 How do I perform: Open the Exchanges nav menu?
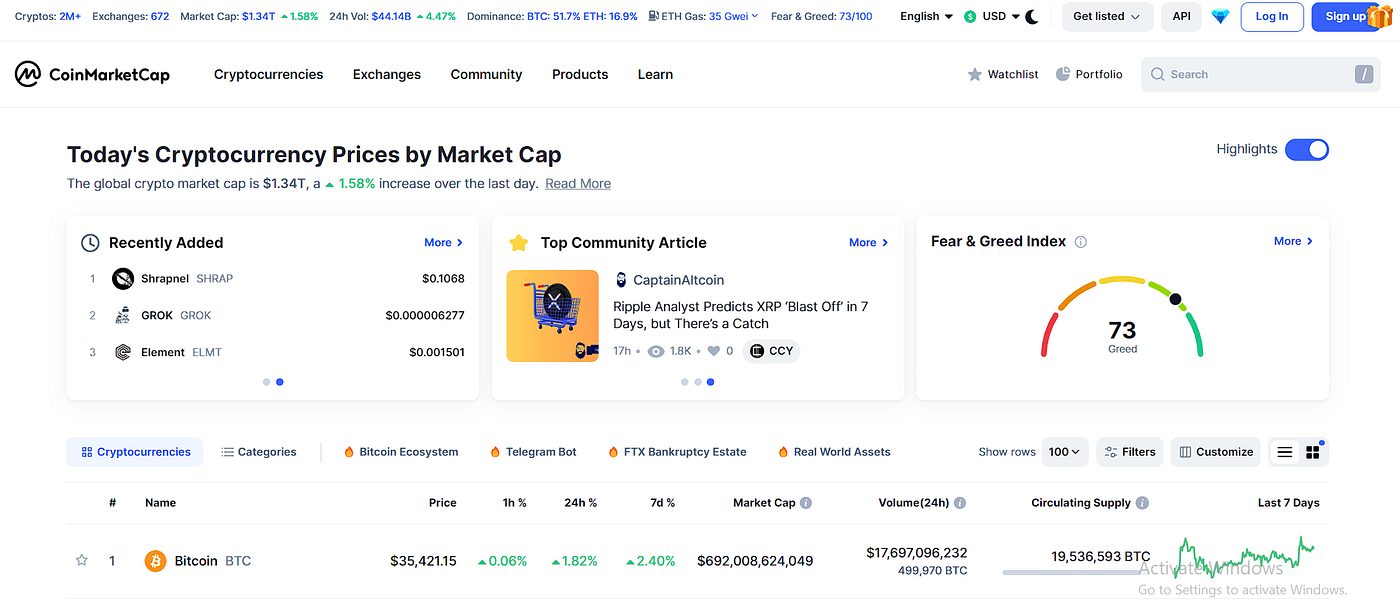[x=387, y=74]
